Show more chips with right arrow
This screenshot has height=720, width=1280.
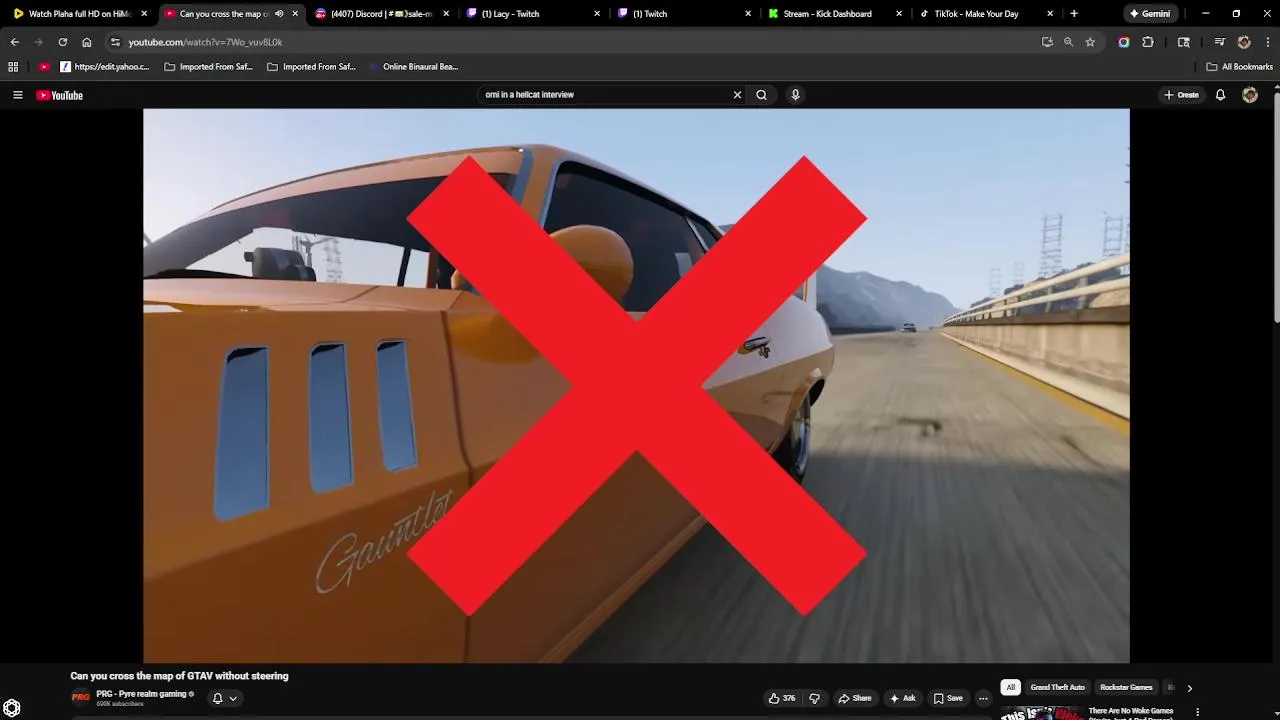pyautogui.click(x=1189, y=688)
